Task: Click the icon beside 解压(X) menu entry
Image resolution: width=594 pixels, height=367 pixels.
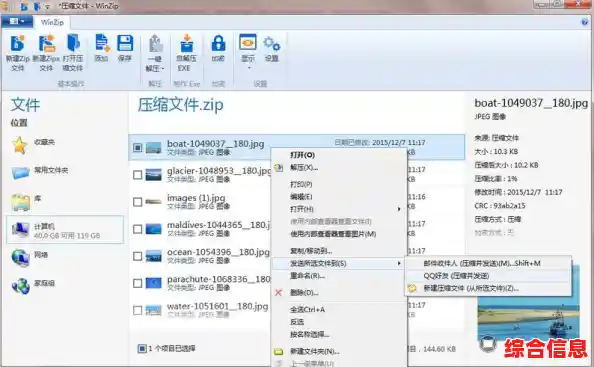Action: (278, 167)
